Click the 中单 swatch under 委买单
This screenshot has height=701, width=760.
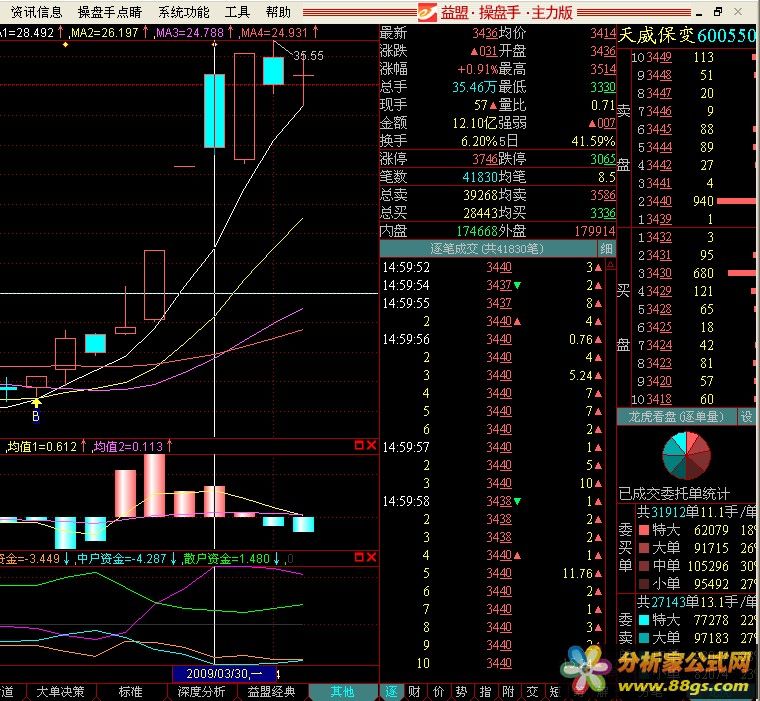tap(644, 566)
